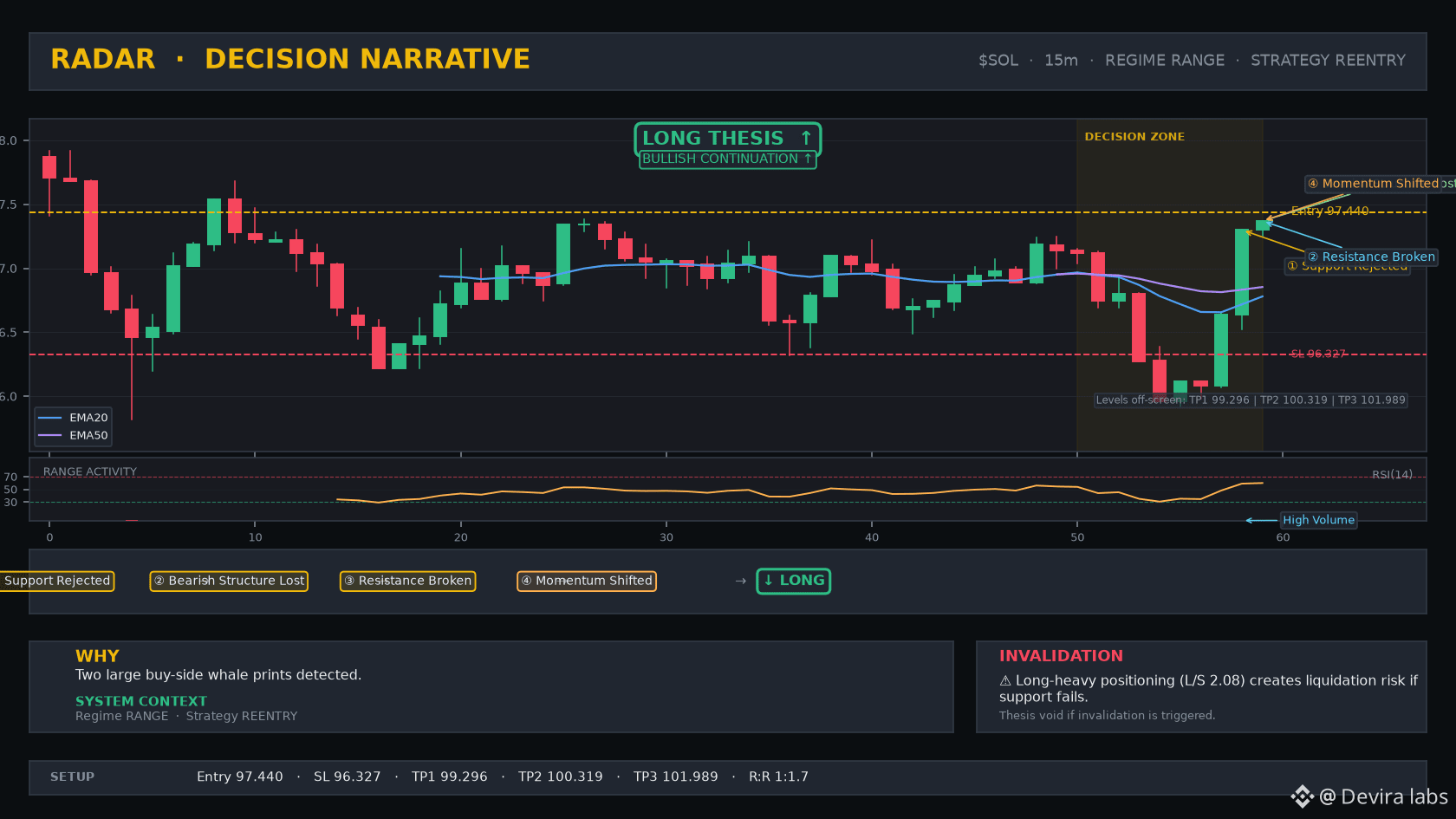Select the green LONG decision badge
This screenshot has height=819, width=1456.
click(793, 581)
